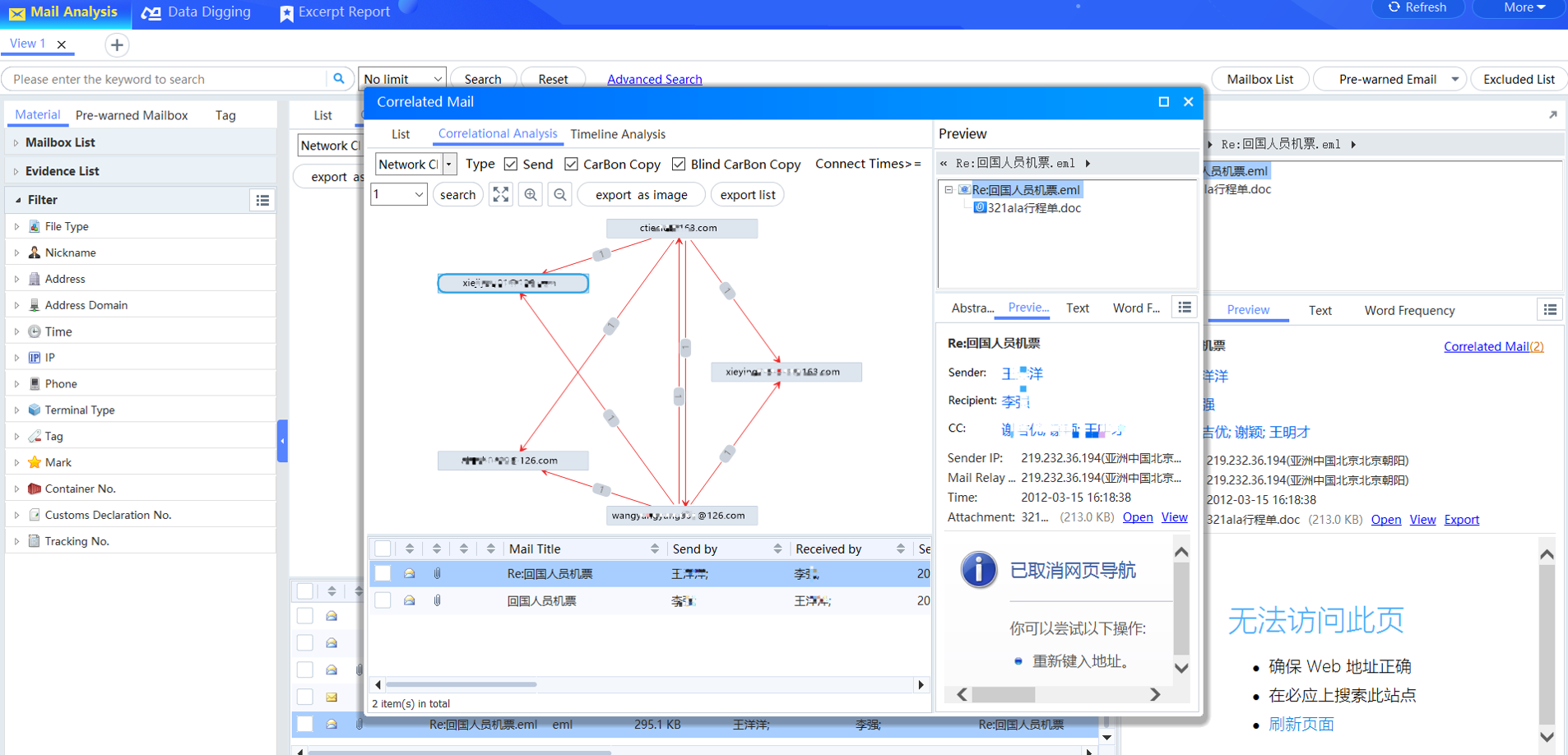Expand the Pre-warned Email dropdown arrow
Viewport: 1568px width, 755px height.
(x=1454, y=79)
